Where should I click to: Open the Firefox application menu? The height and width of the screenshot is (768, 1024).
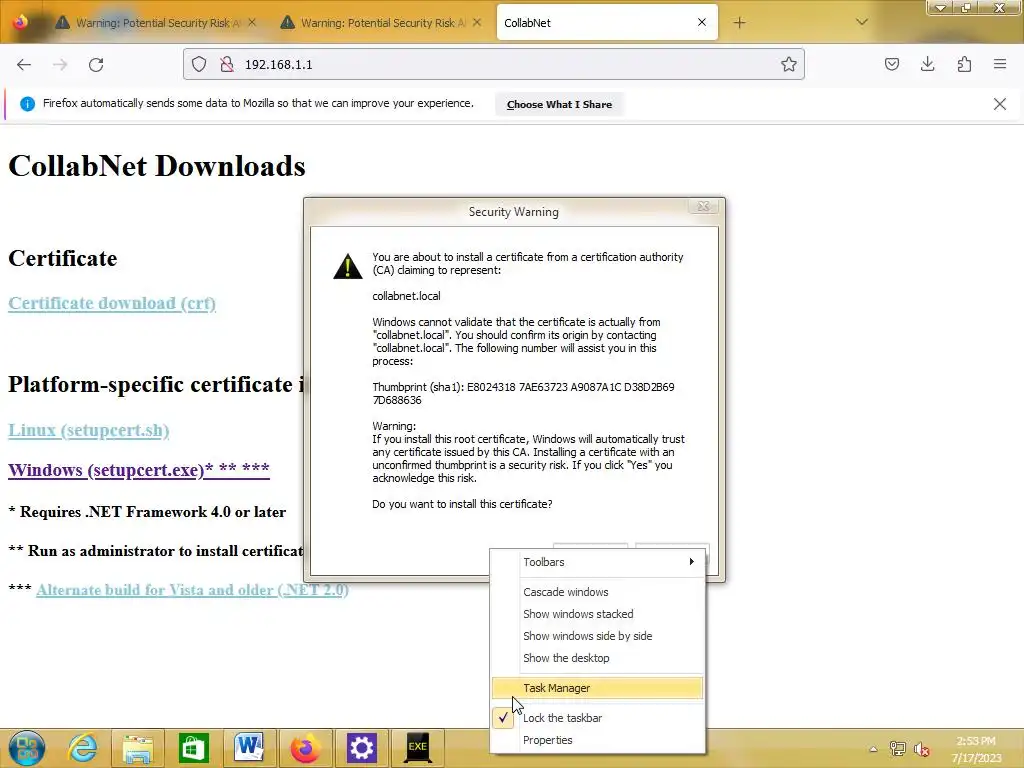1000,64
